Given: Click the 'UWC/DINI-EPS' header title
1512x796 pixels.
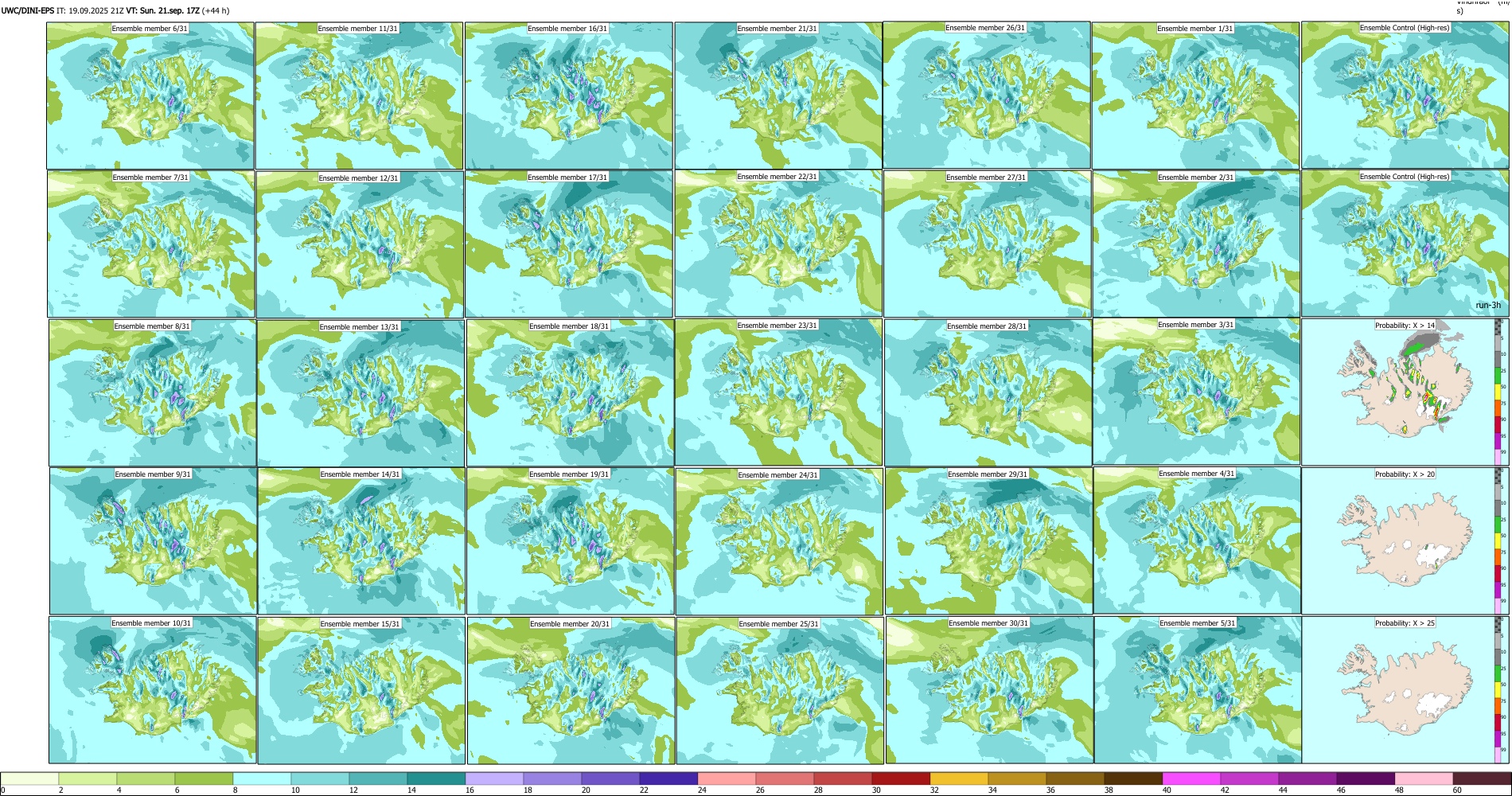Looking at the screenshot, I should point(28,11).
